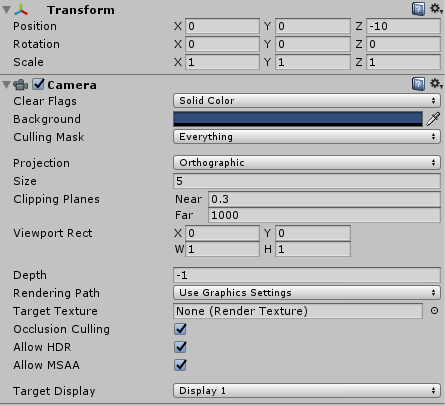This screenshot has height=406, width=445.
Task: Uncheck Occlusion Culling
Action: (180, 329)
